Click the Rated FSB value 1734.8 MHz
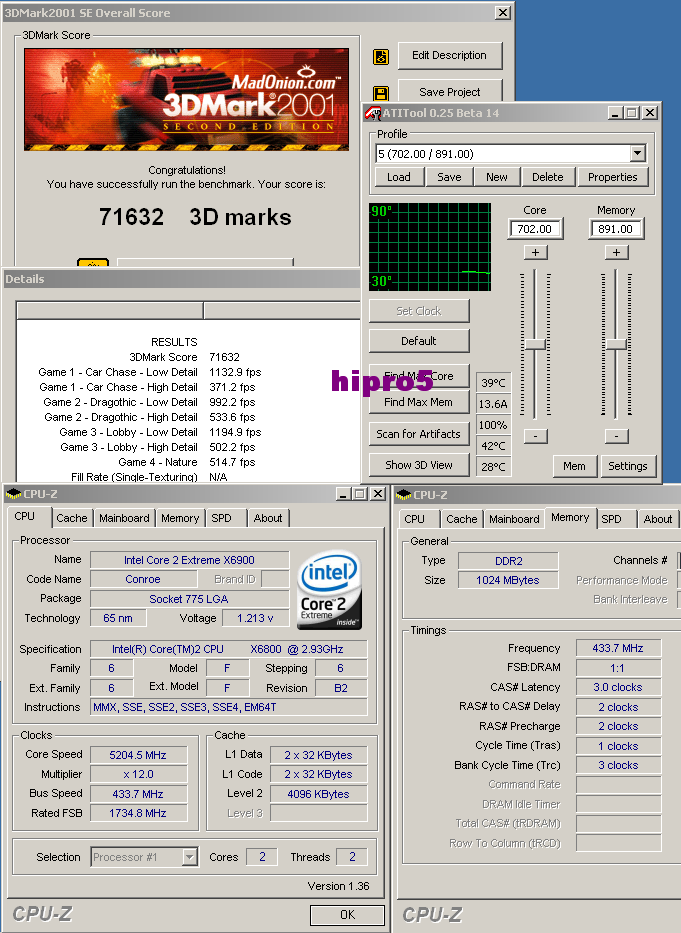Screen dimensions: 681x933 pyautogui.click(x=138, y=813)
